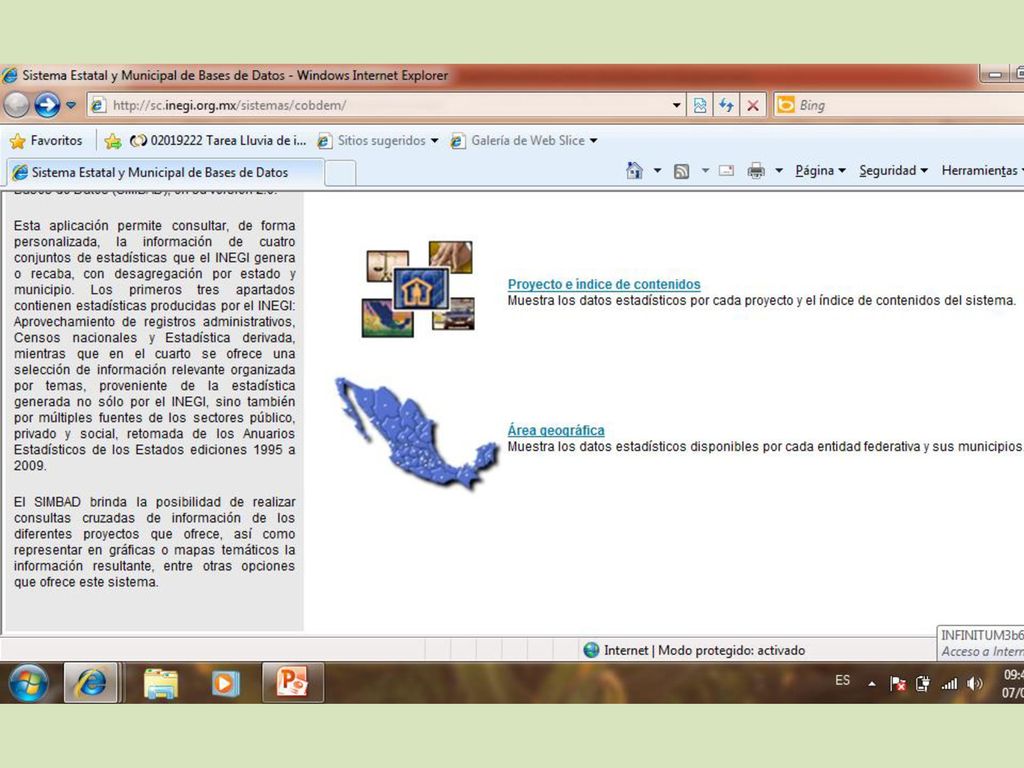Click the network signal tray icon

point(949,684)
